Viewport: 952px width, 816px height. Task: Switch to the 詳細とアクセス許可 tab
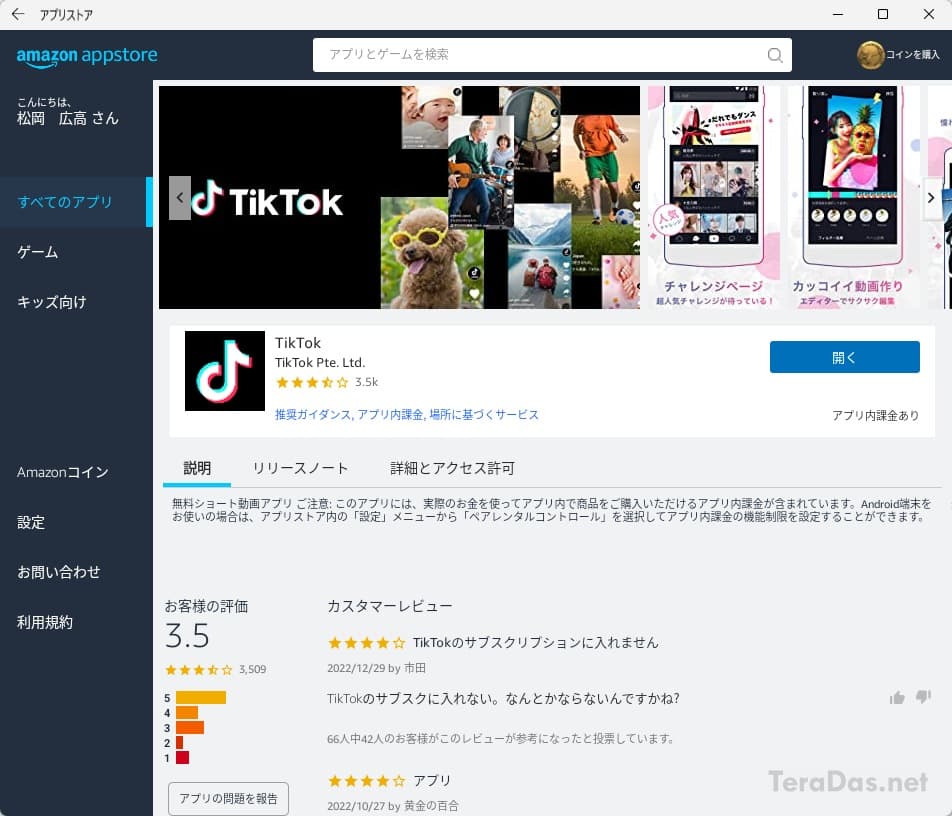452,469
